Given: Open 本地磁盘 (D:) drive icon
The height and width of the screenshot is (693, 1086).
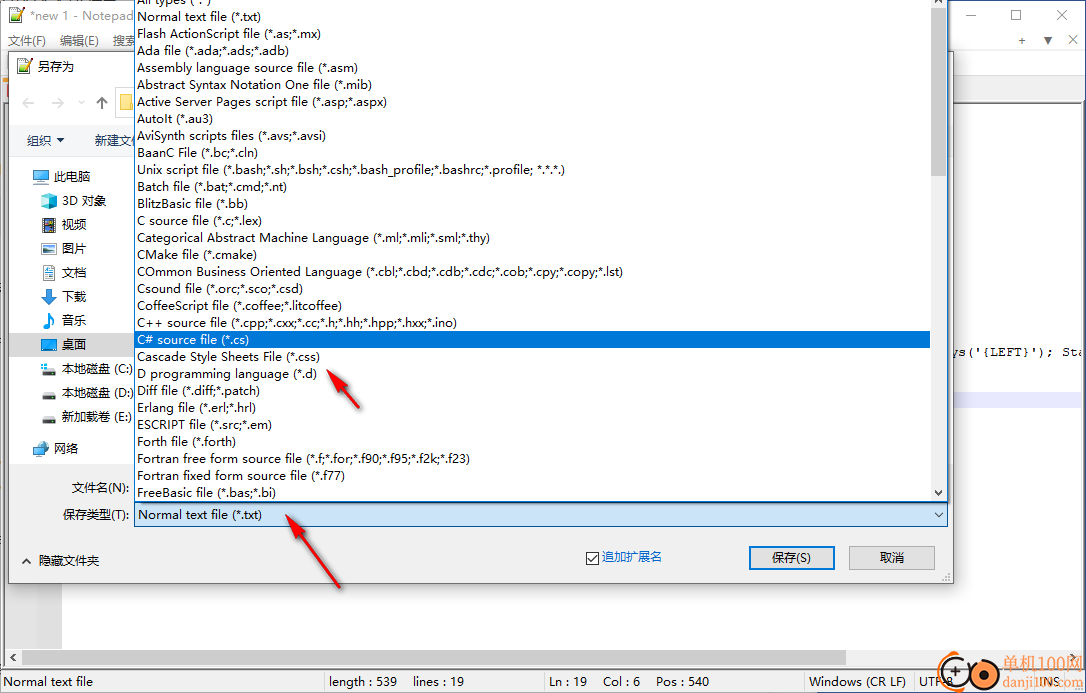Looking at the screenshot, I should (x=48, y=393).
